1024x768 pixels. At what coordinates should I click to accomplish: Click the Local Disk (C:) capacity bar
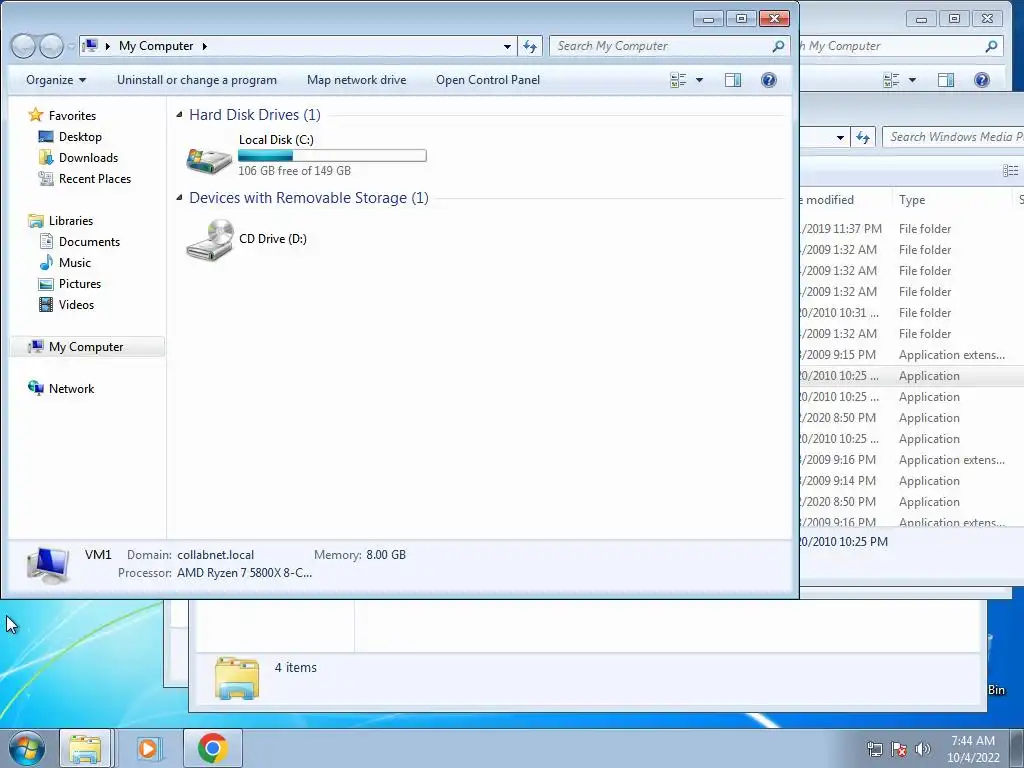332,155
